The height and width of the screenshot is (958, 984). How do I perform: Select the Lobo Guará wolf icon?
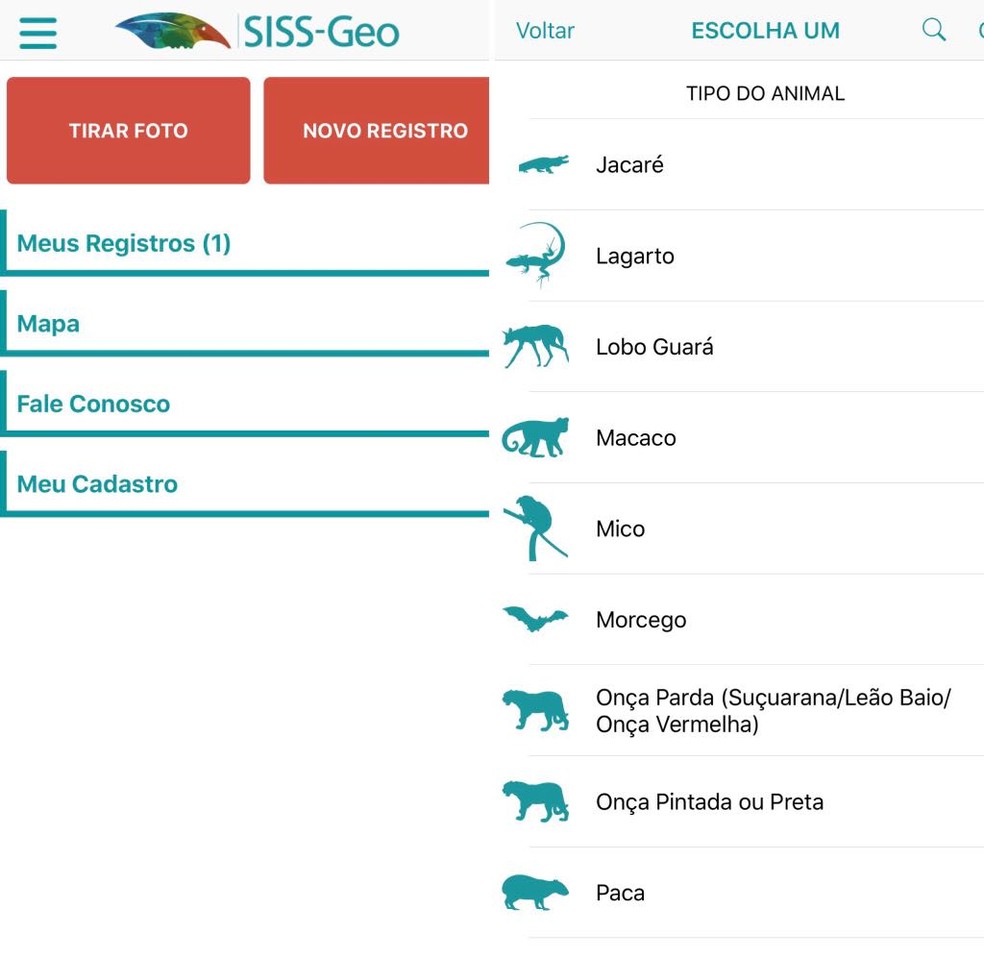pos(536,346)
